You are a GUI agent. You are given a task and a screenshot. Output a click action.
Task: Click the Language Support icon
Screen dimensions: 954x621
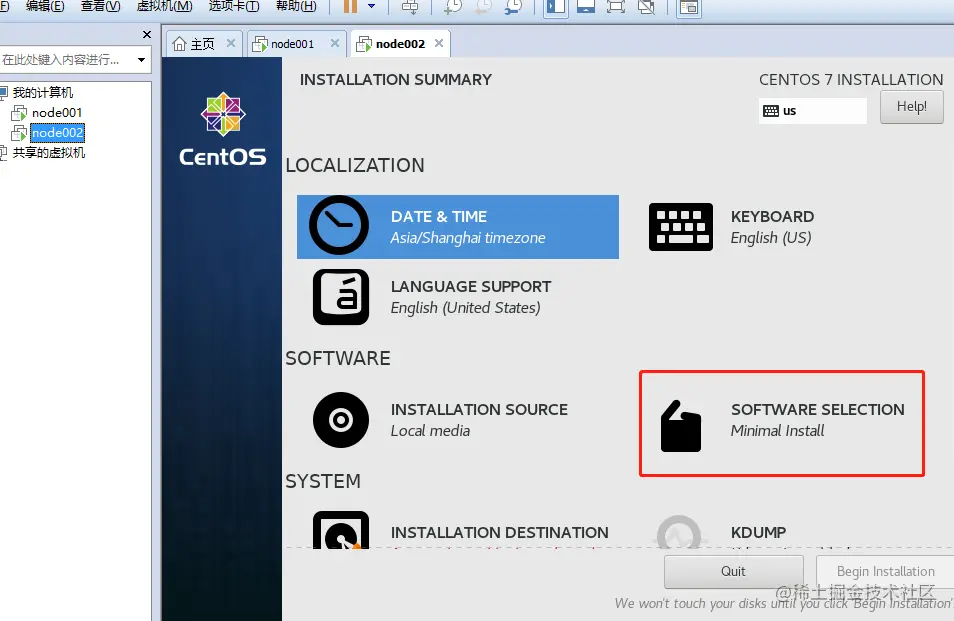coord(341,297)
